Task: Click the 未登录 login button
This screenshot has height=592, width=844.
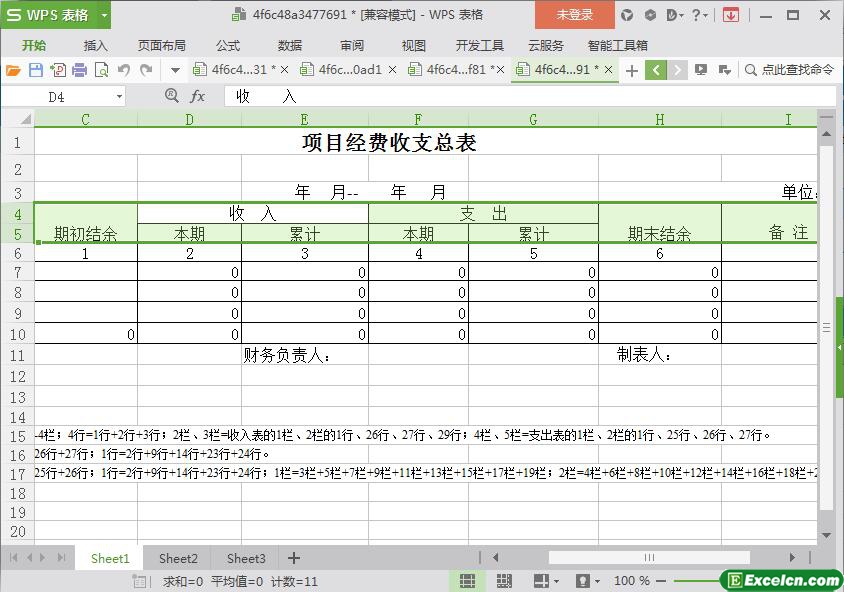Action: tap(574, 15)
